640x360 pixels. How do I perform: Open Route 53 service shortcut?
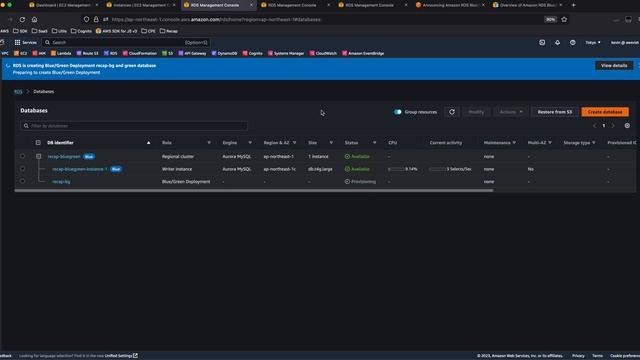[x=87, y=53]
